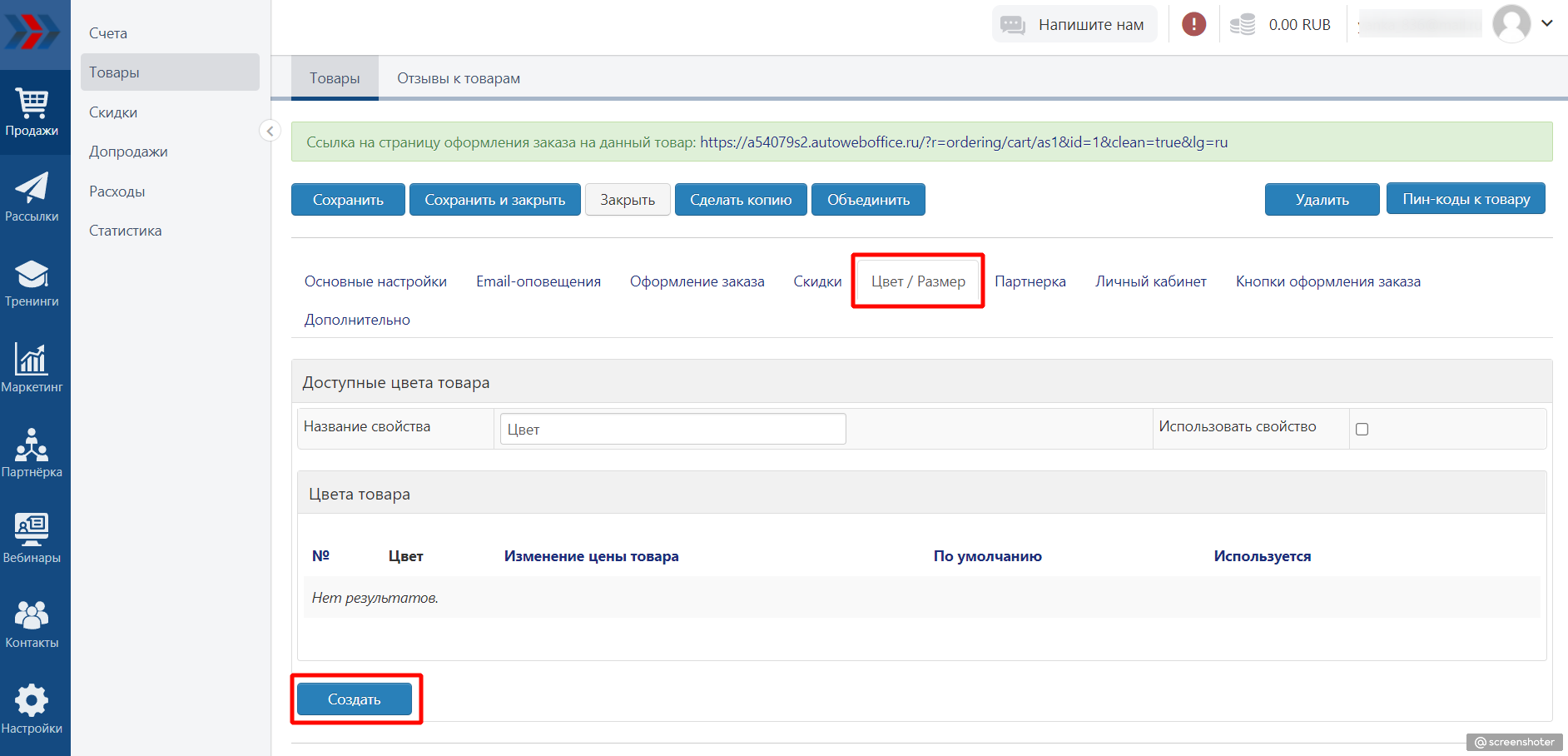This screenshot has height=756, width=1568.
Task: Open the Продажи shopping cart section
Action: click(x=32, y=112)
